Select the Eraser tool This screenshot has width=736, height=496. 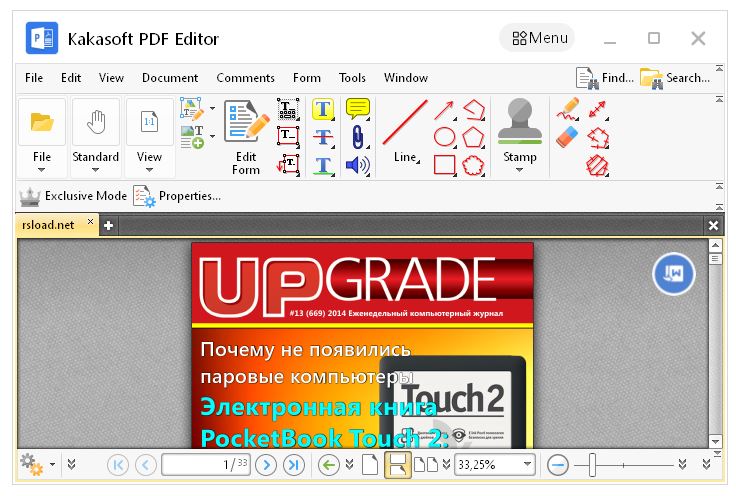click(x=568, y=137)
